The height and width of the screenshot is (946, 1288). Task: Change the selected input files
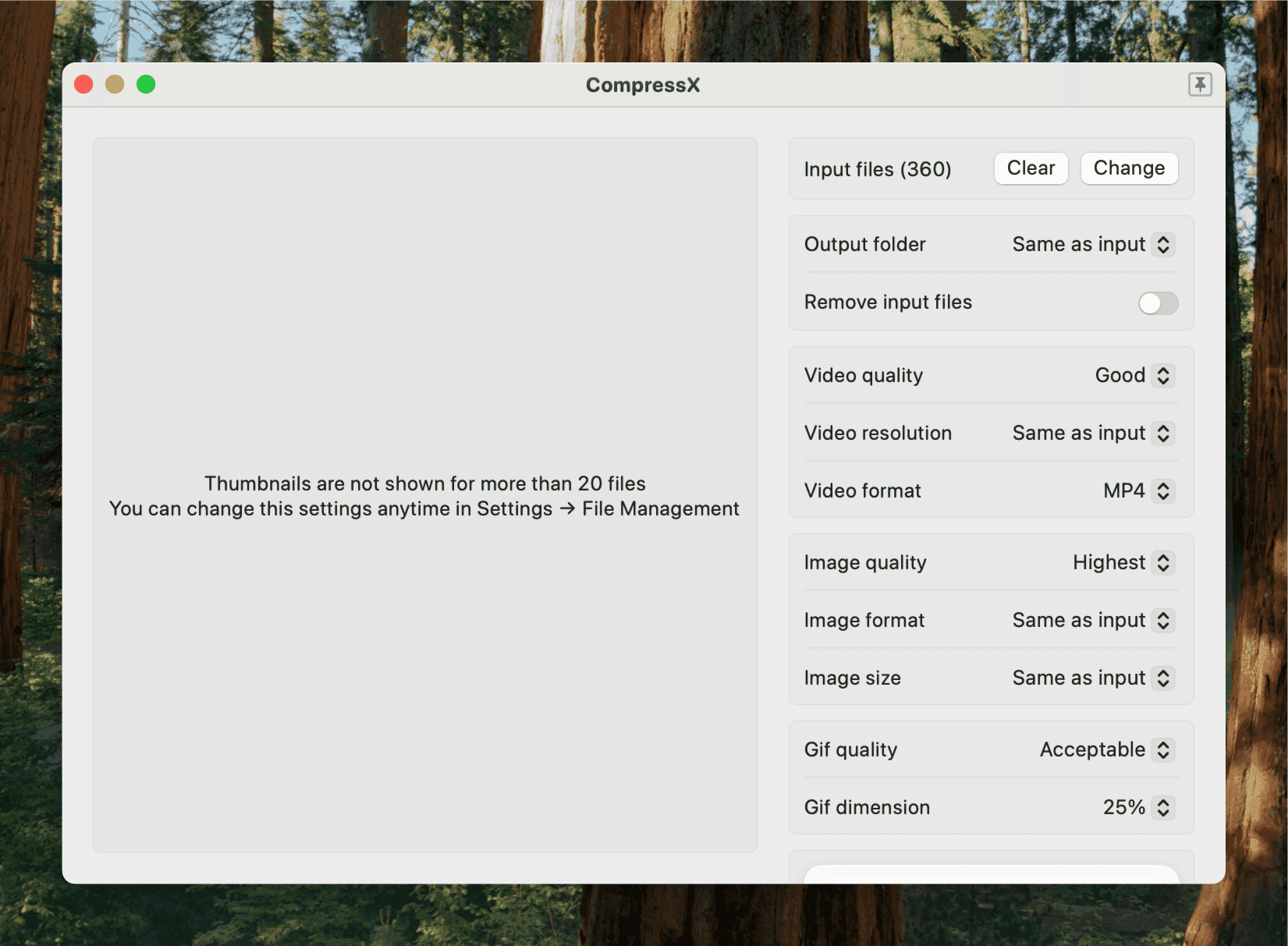point(1129,168)
